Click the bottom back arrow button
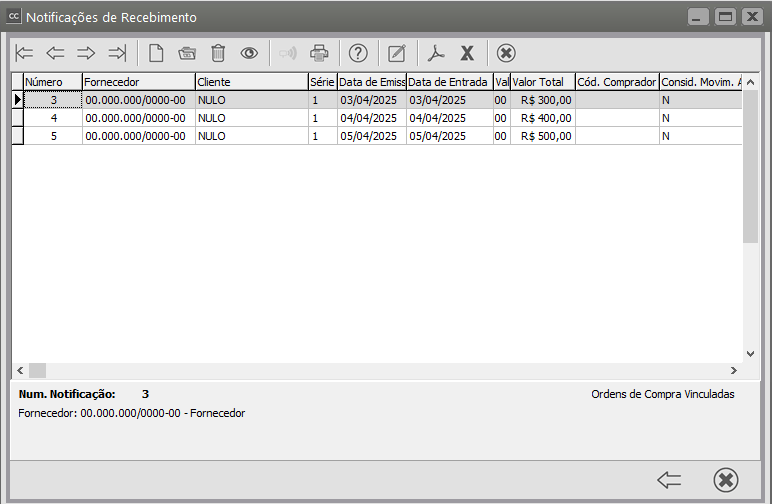This screenshot has height=504, width=772. point(669,480)
